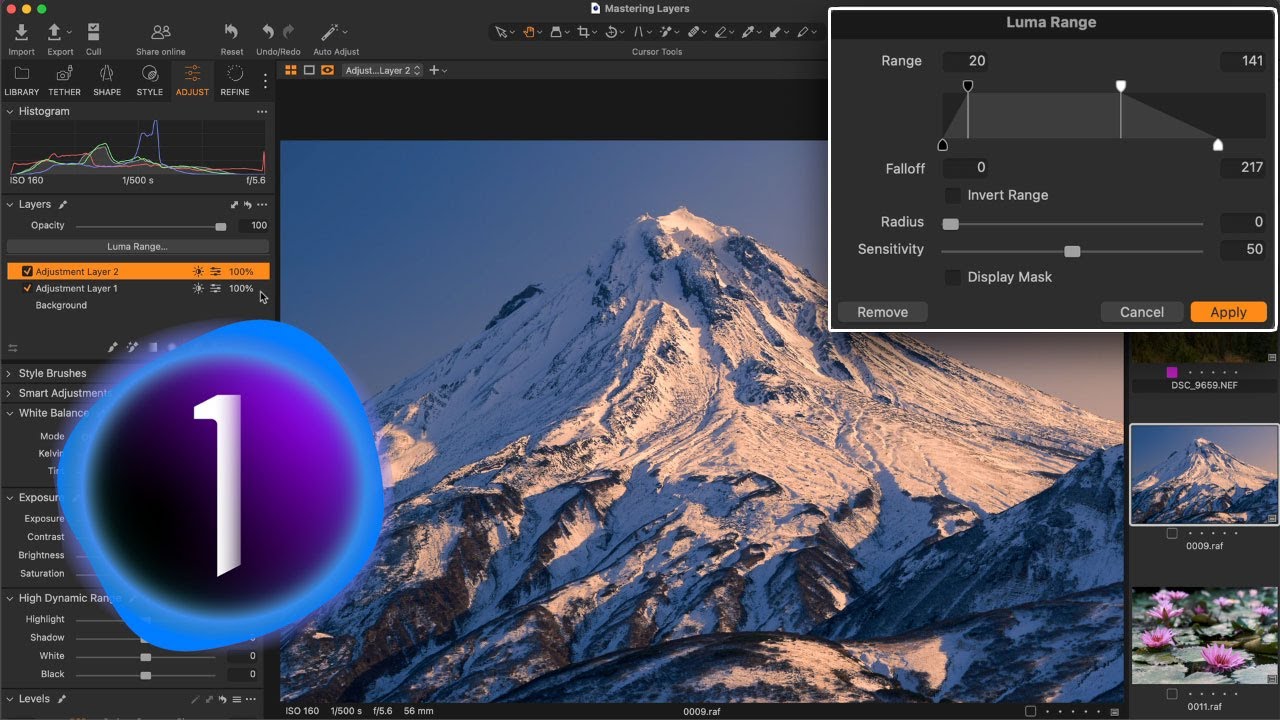Select the Keystone cursor tool
1280x720 pixels.
639,33
